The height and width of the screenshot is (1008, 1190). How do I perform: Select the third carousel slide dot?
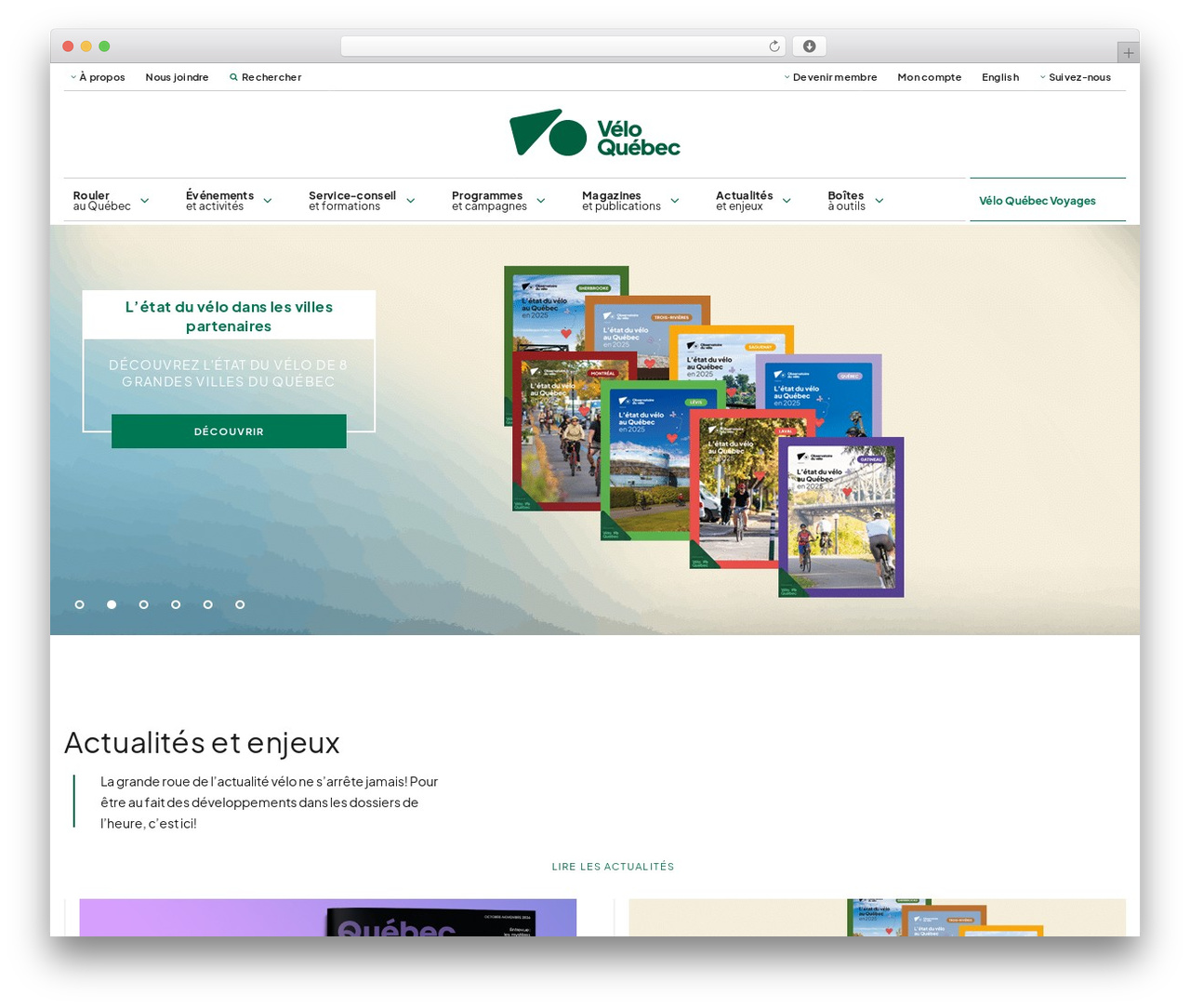(143, 604)
